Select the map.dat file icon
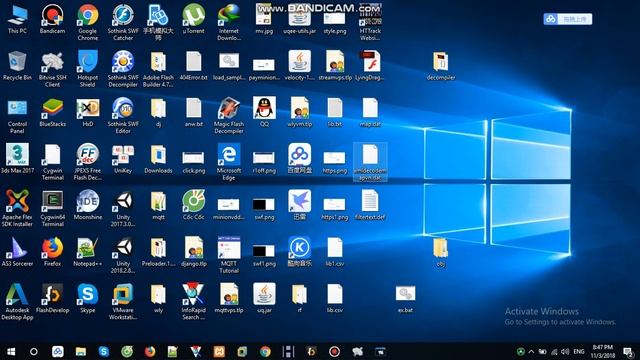640x360 pixels. (x=370, y=112)
